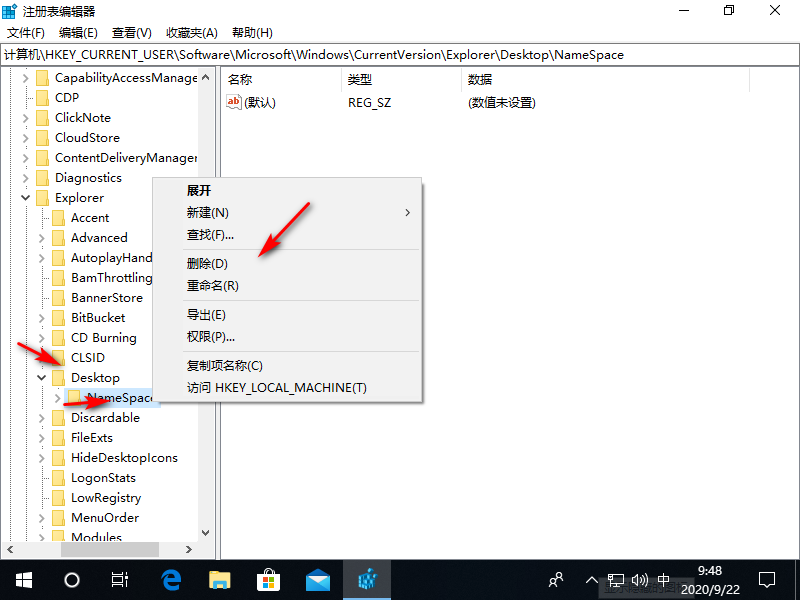800x600 pixels.
Task: Open File Explorer from the taskbar
Action: click(220, 580)
